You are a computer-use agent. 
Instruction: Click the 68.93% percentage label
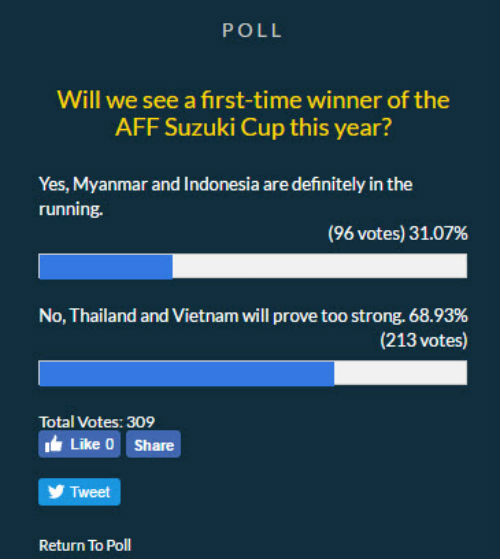point(438,316)
